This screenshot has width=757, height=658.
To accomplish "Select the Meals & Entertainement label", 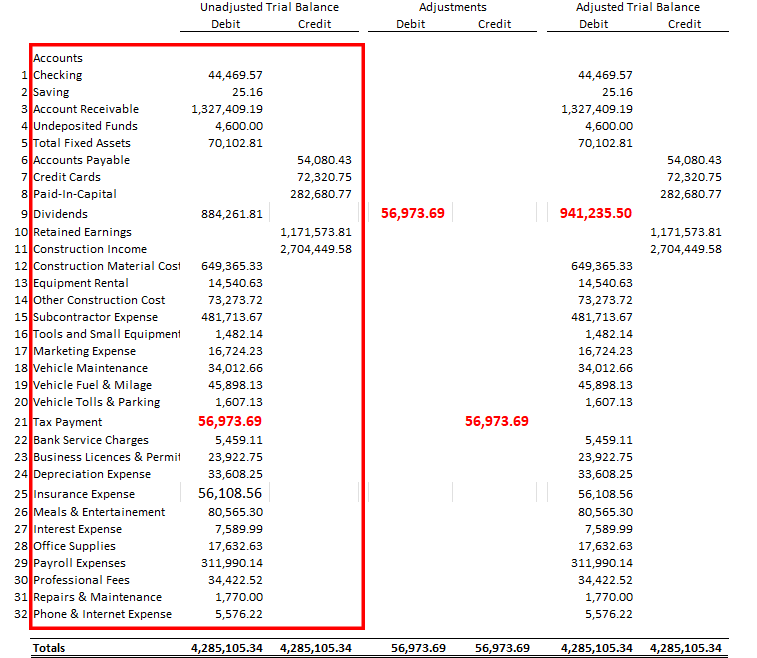I will [x=99, y=512].
